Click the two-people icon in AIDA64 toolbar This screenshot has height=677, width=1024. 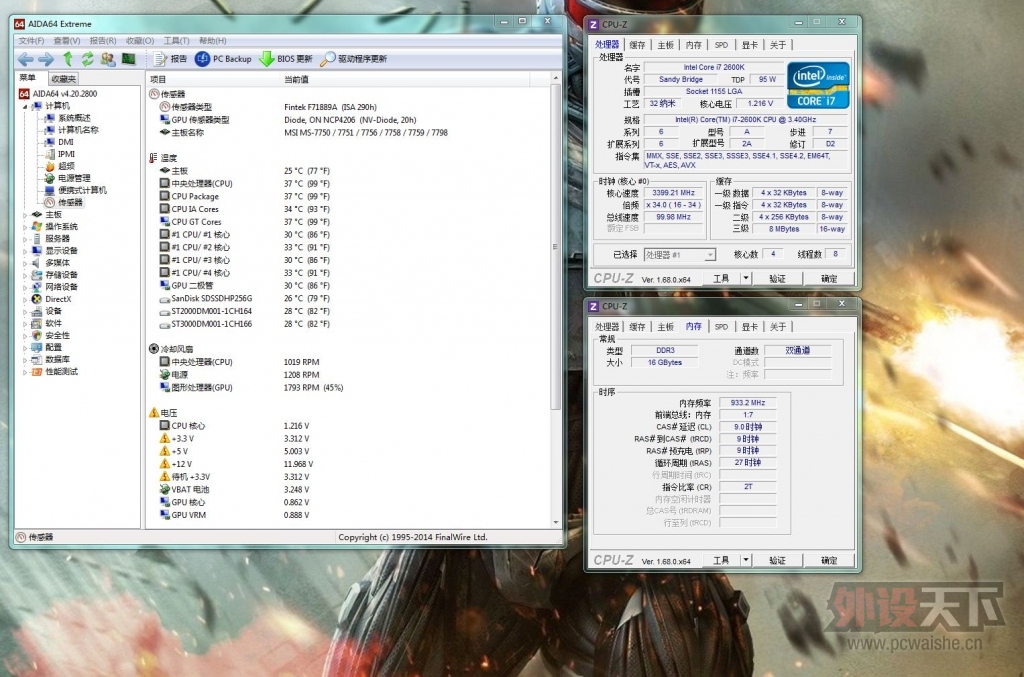[108, 59]
